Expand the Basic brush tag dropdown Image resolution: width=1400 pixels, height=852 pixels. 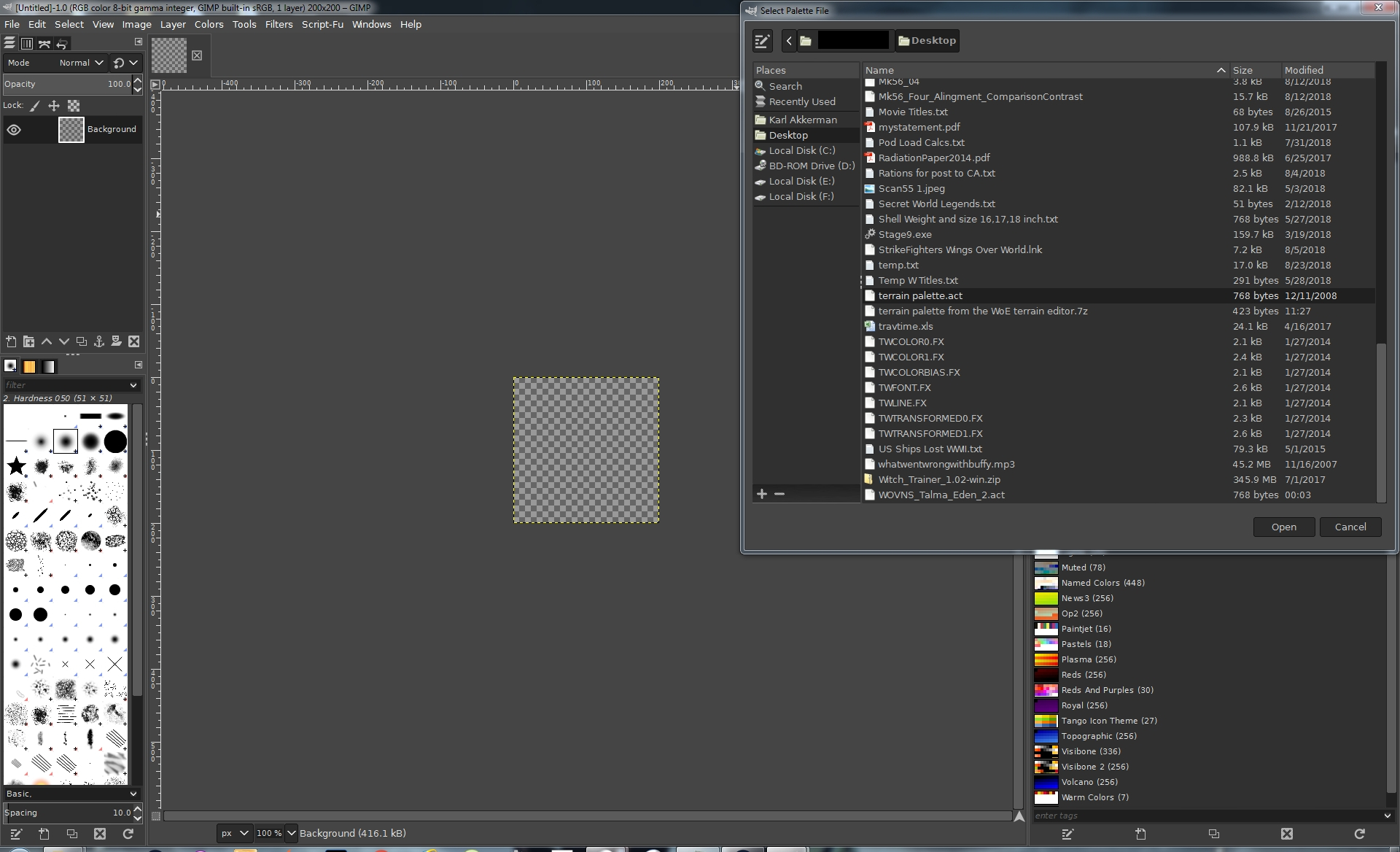pos(71,794)
